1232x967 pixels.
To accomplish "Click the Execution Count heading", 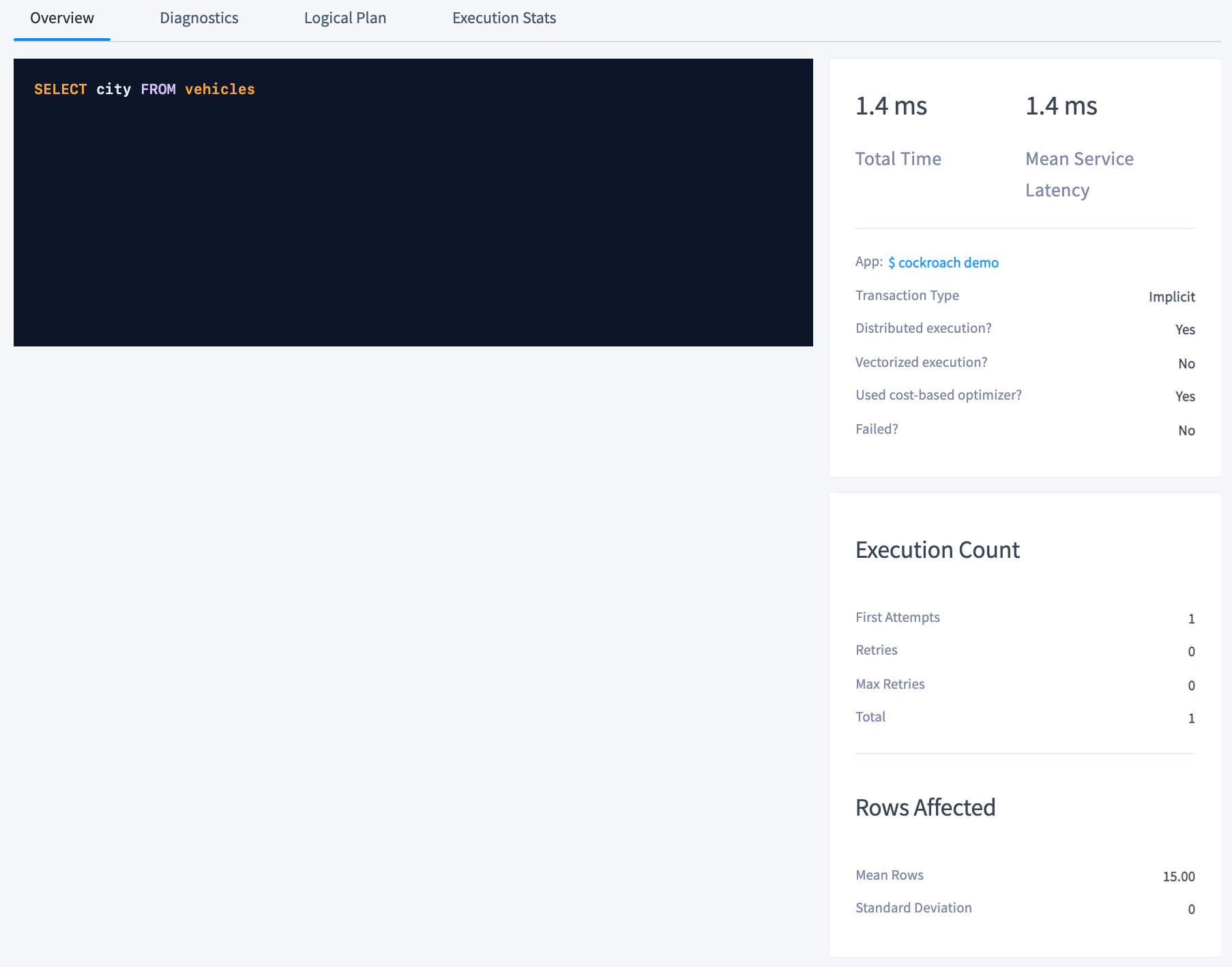I will [x=937, y=550].
